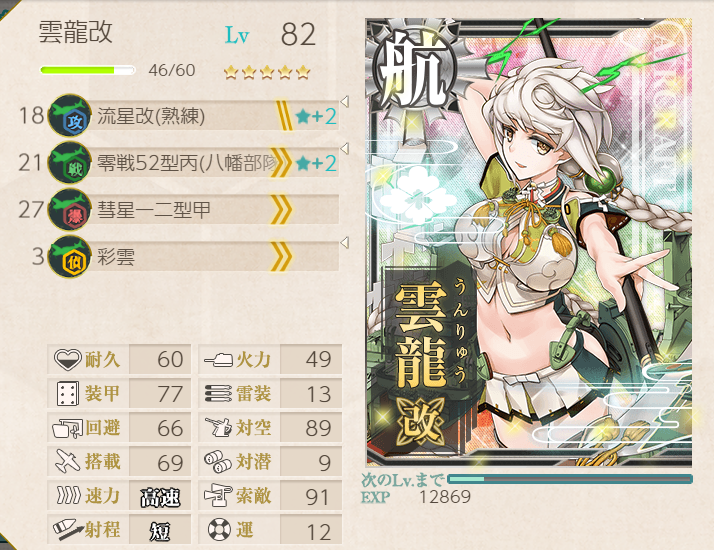714x550 pixels.
Task: Click the depth charge icon beside 対潜
Action: pyautogui.click(x=218, y=462)
